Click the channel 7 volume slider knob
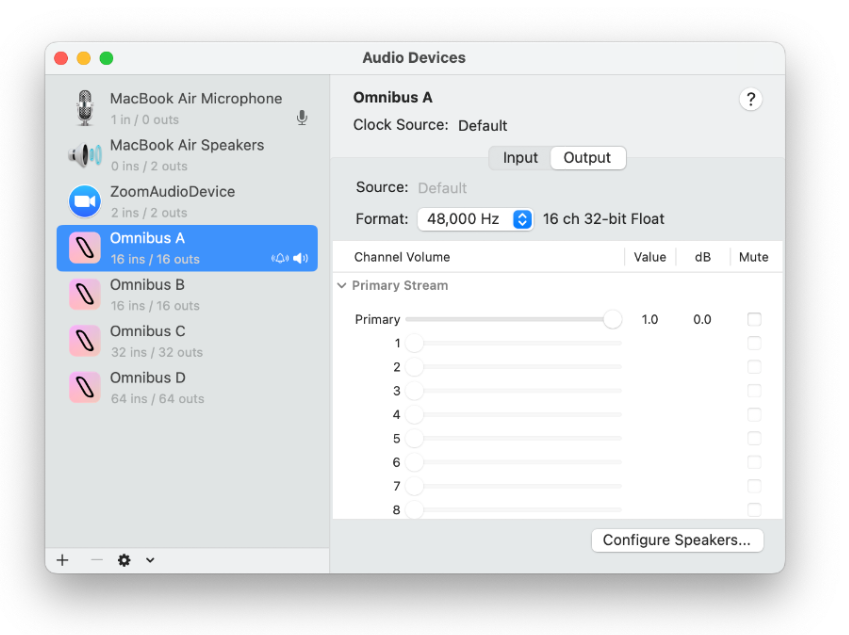 414,486
